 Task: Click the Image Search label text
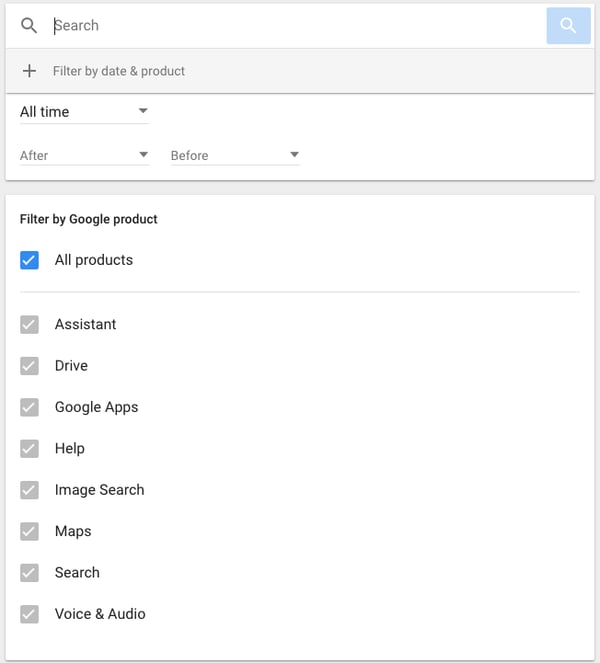click(99, 490)
